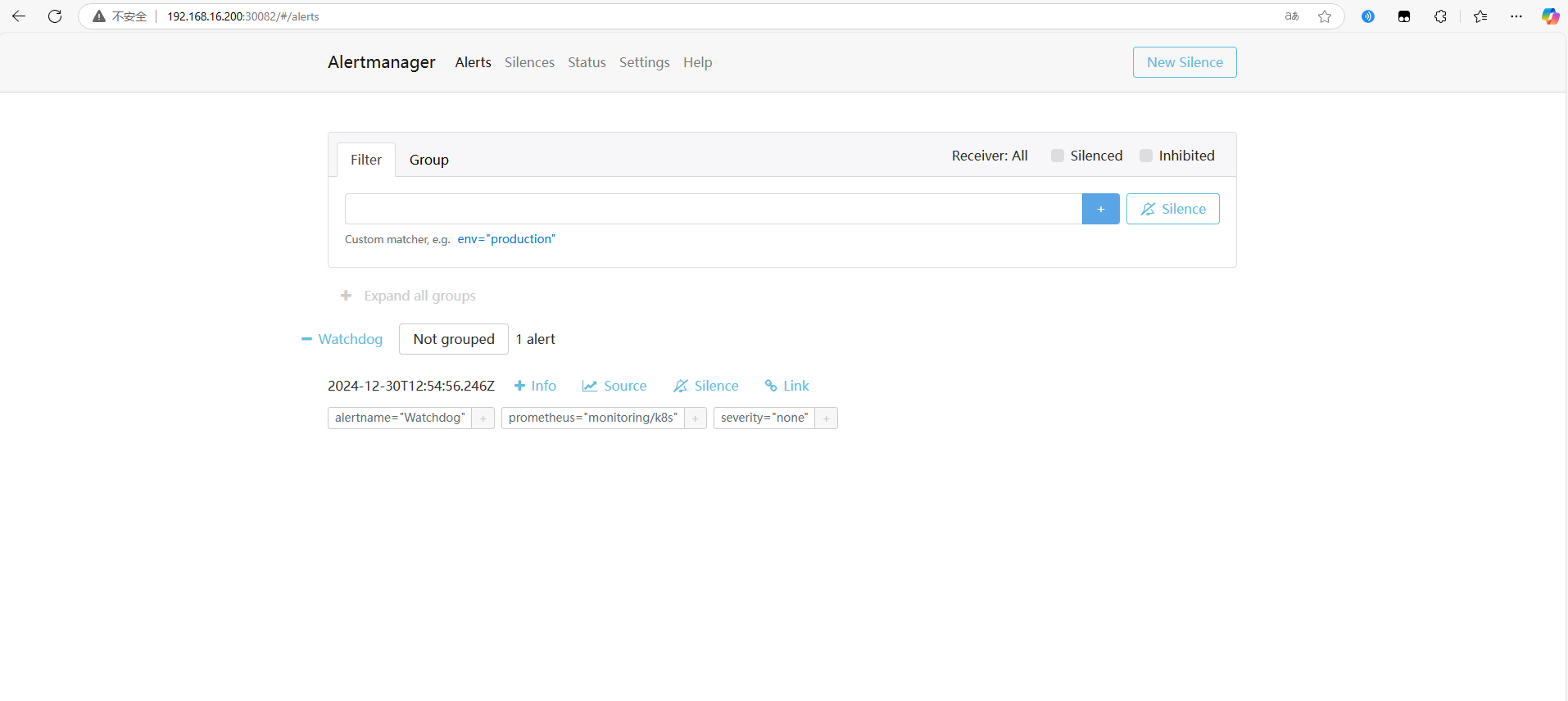Apply the env="production" example matcher
Image resolution: width=1568 pixels, height=701 pixels.
click(x=506, y=239)
